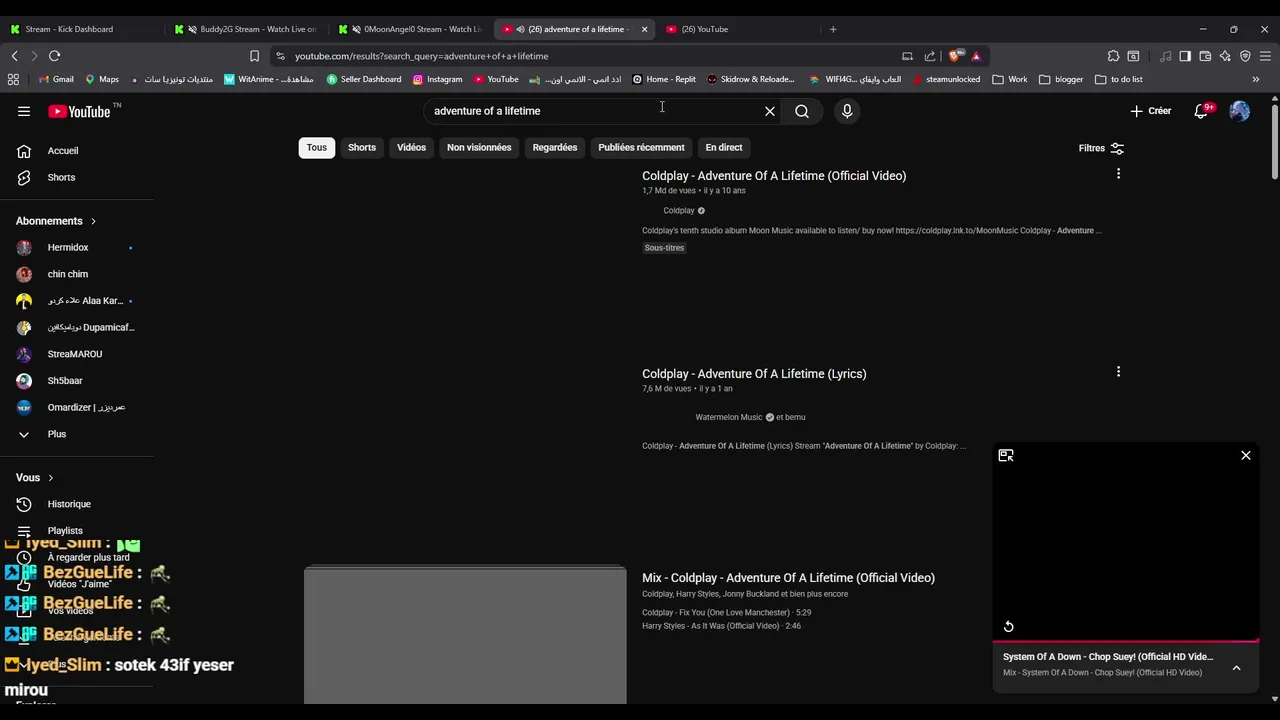
Task: Switch to the Buddy2G Stream tab
Action: click(x=245, y=29)
